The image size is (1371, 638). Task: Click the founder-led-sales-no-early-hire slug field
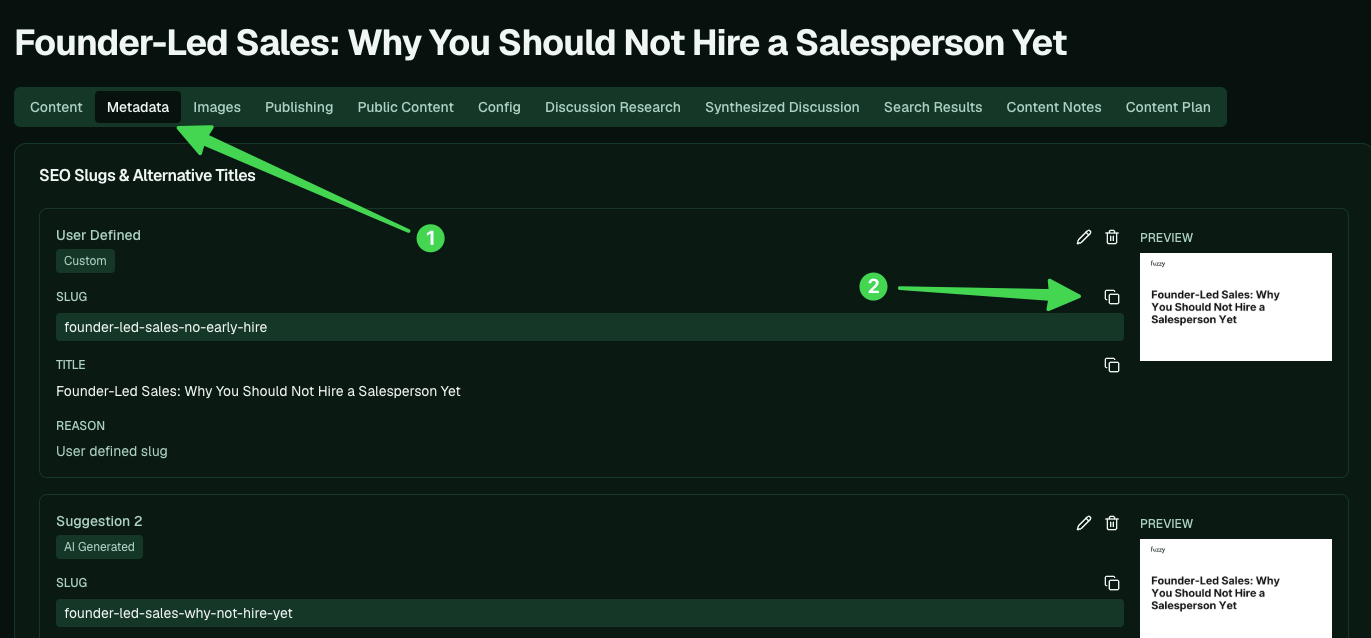coord(590,327)
